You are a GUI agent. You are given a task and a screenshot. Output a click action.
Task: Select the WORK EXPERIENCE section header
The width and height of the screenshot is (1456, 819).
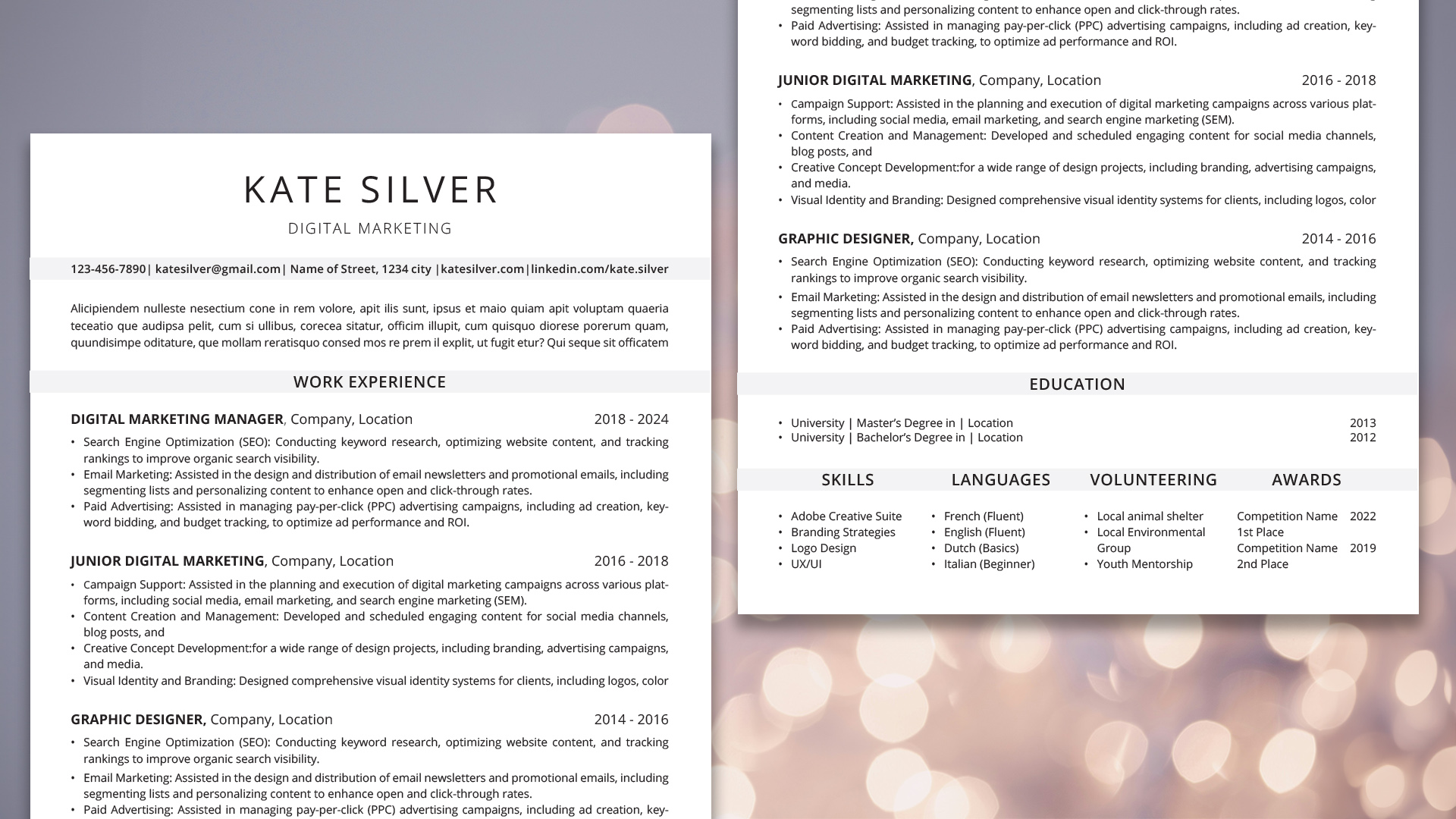[369, 381]
